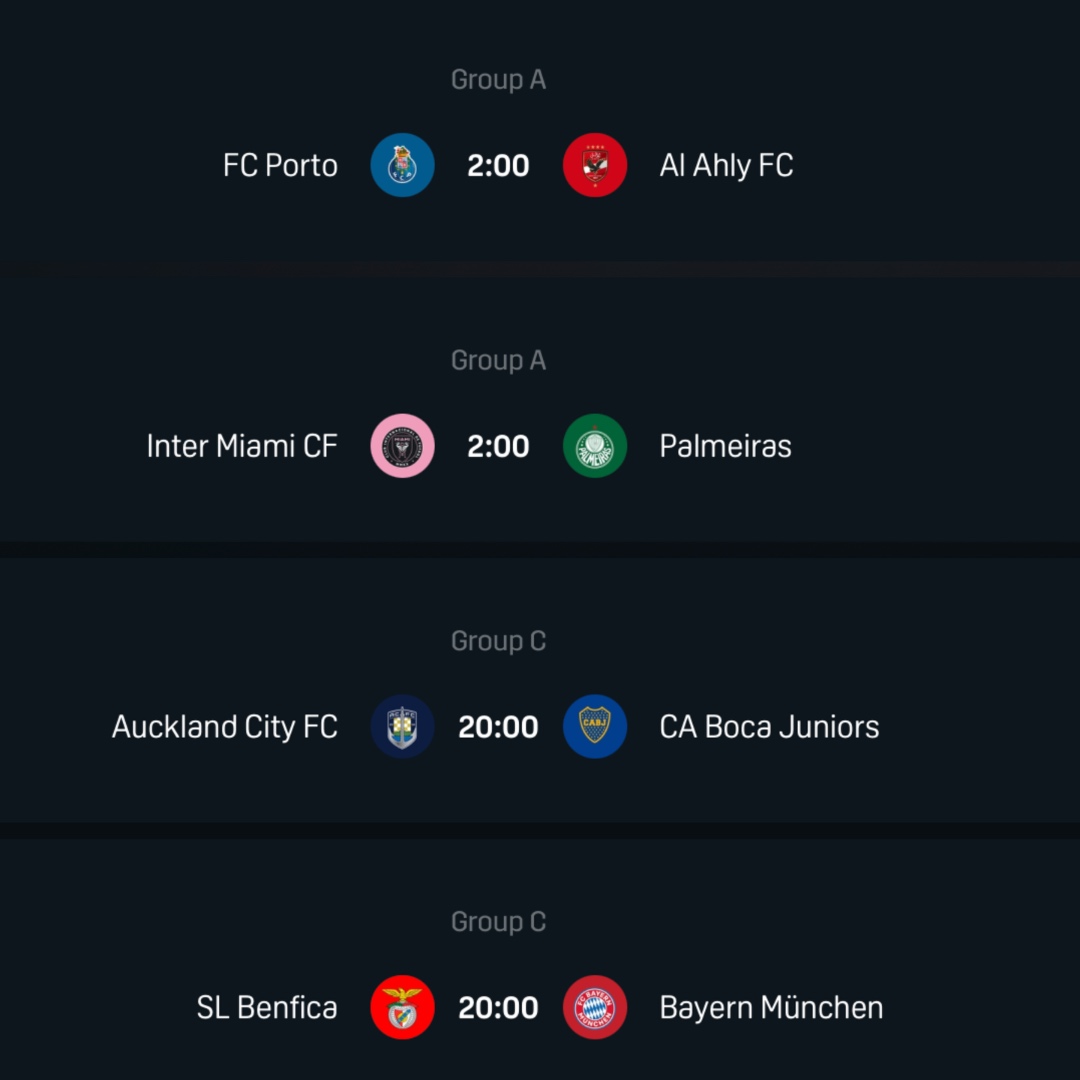Select the CA Boca Juniors name
Image resolution: width=1080 pixels, height=1080 pixels.
point(769,727)
